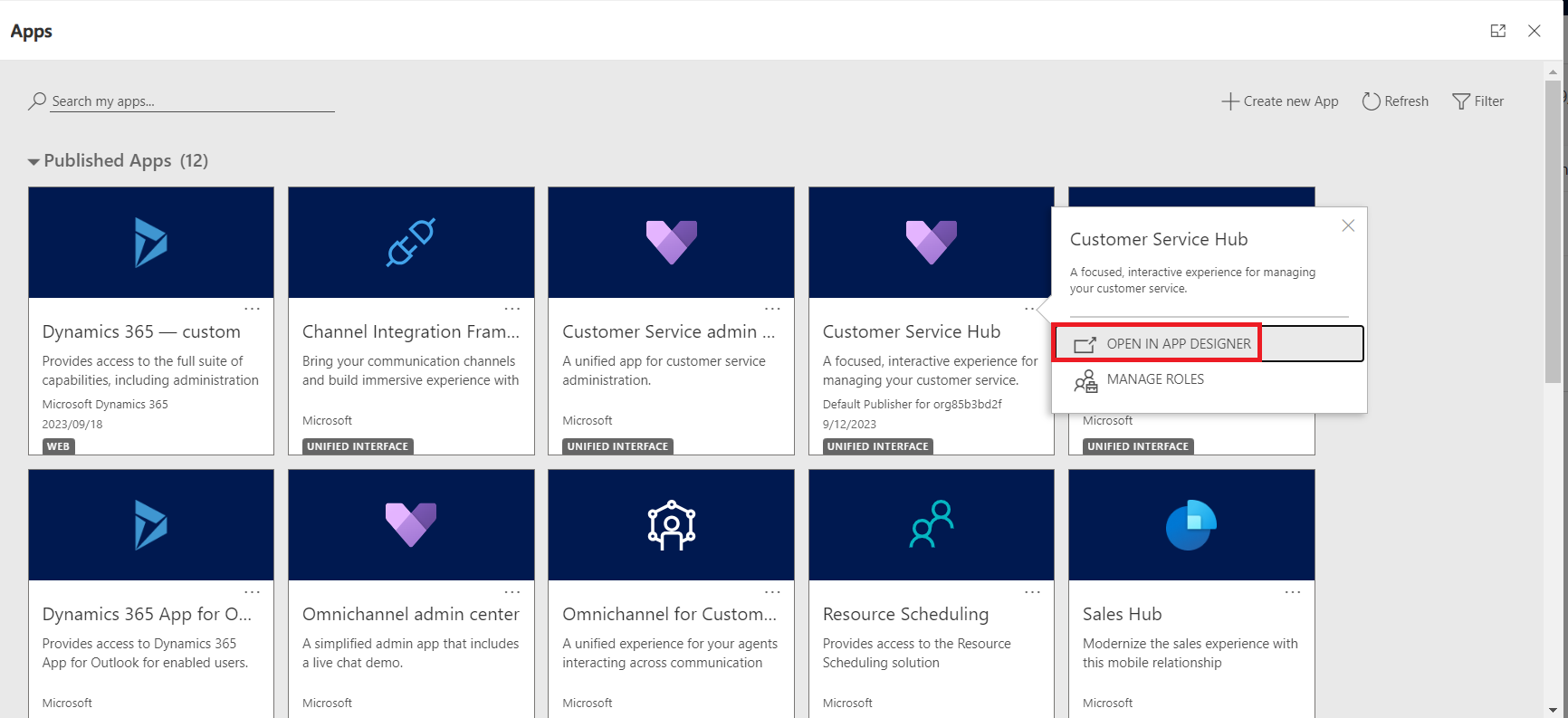Click the scroll down arrow on scrollbar

[x=1554, y=710]
